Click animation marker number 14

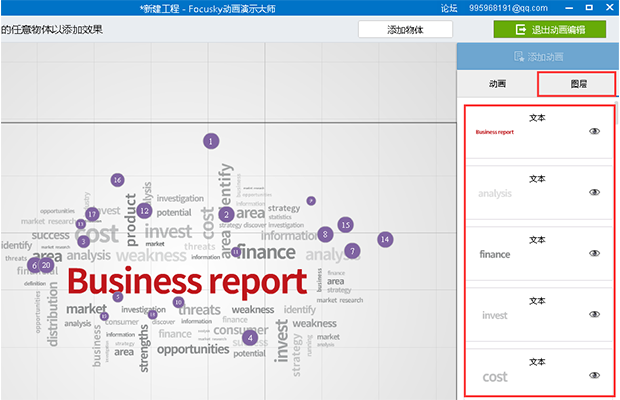pyautogui.click(x=385, y=239)
